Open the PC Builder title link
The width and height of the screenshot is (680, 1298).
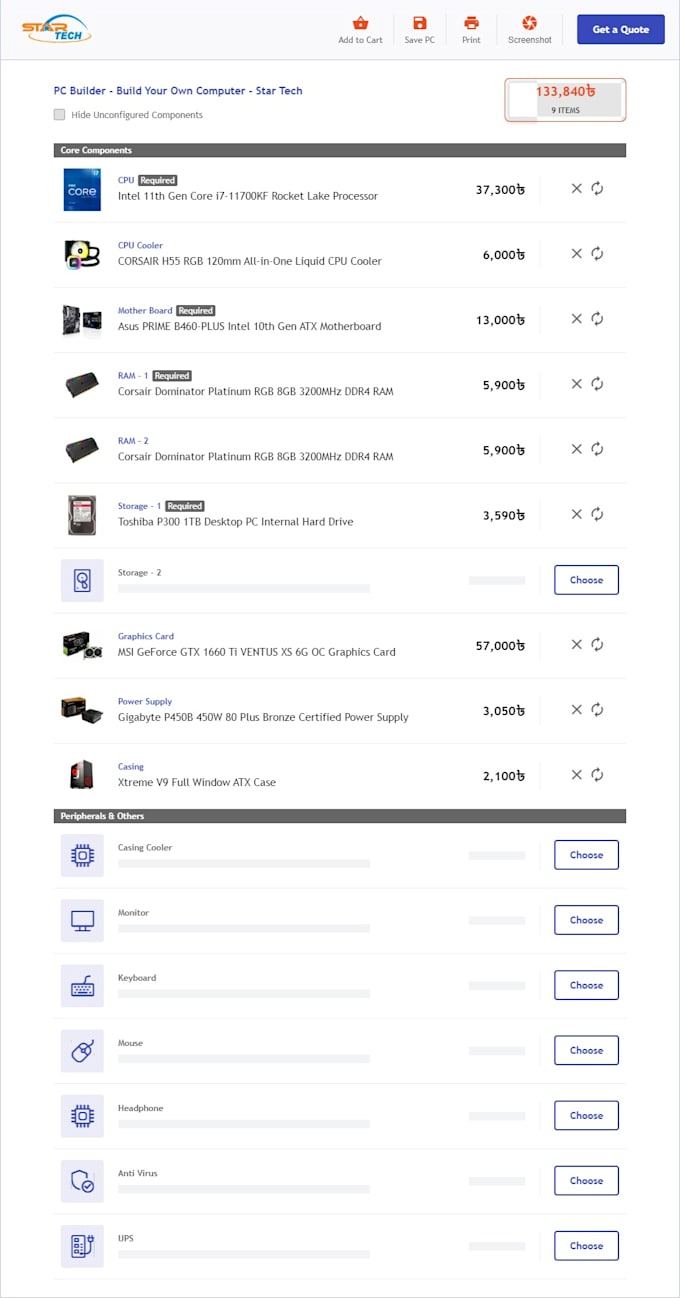pos(171,90)
